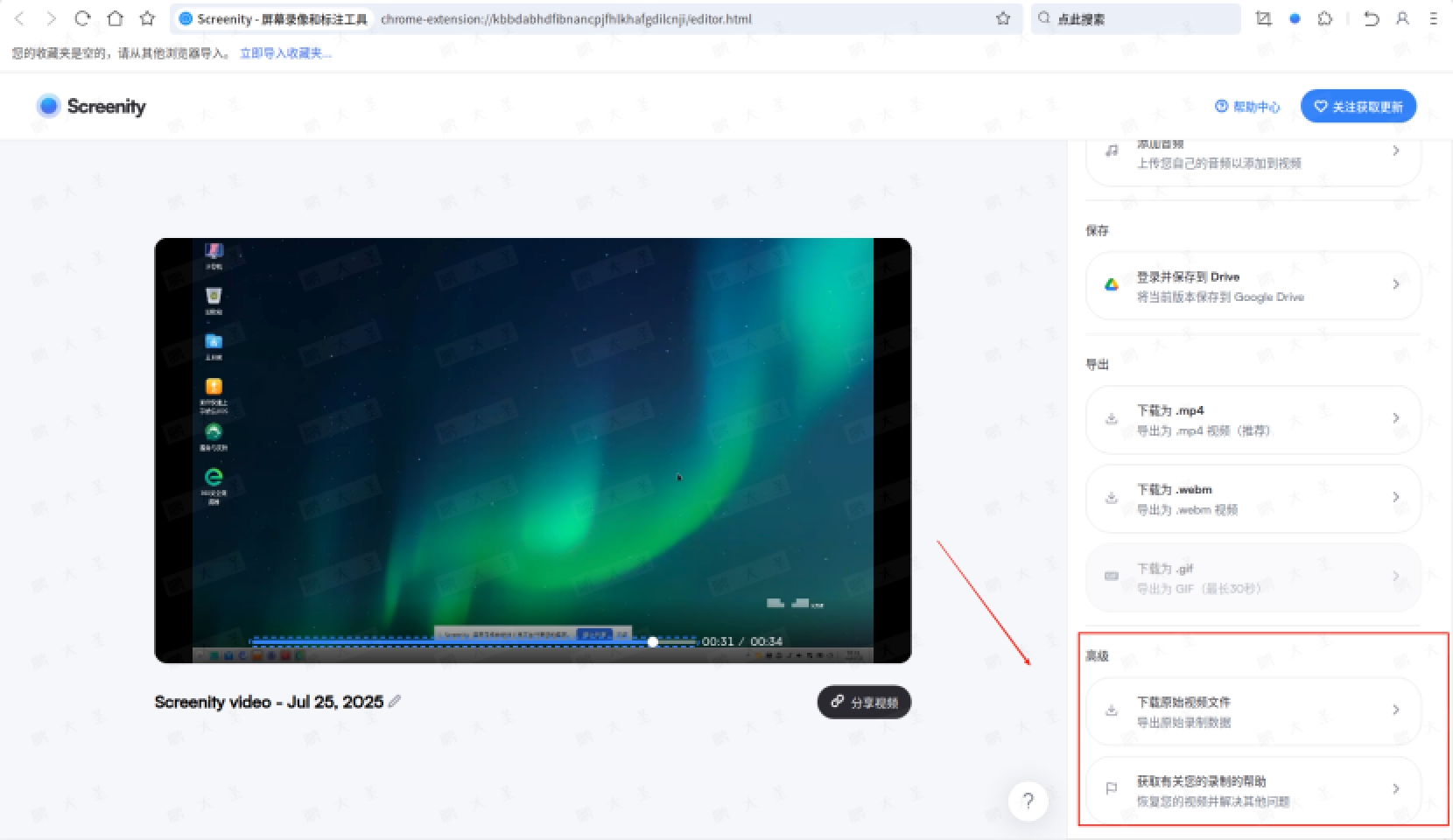
Task: Click the flag icon next to 获取有关您的录制的帮助
Action: 1112,788
